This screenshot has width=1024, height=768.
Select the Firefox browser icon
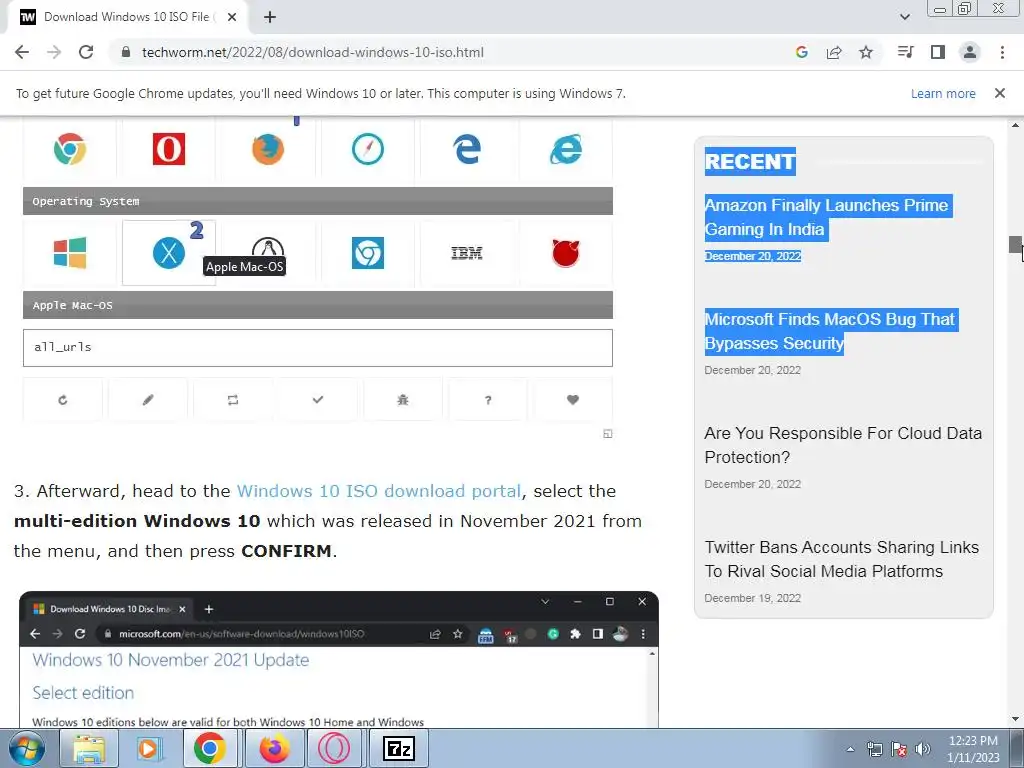point(268,150)
